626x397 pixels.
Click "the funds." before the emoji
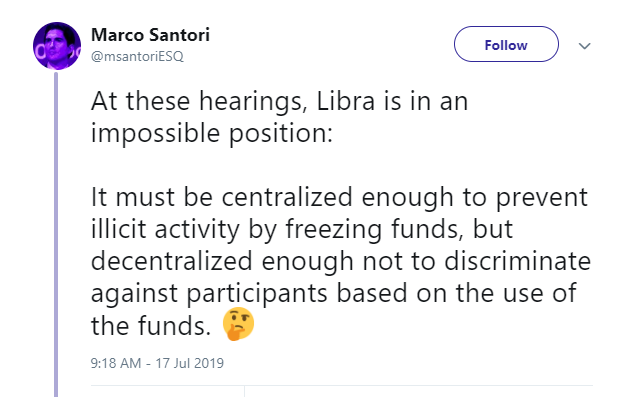[x=151, y=326]
